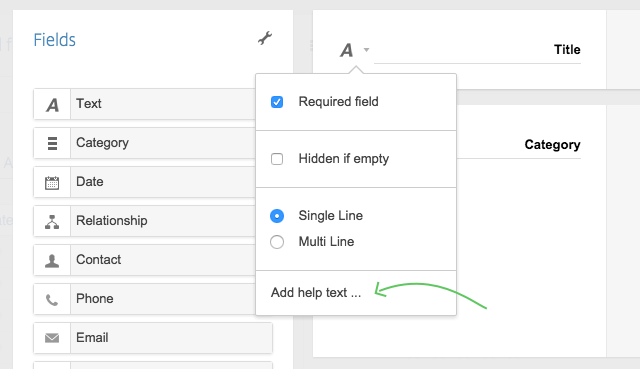Viewport: 640px width, 369px height.
Task: Click the Contact person icon
Action: [52, 261]
